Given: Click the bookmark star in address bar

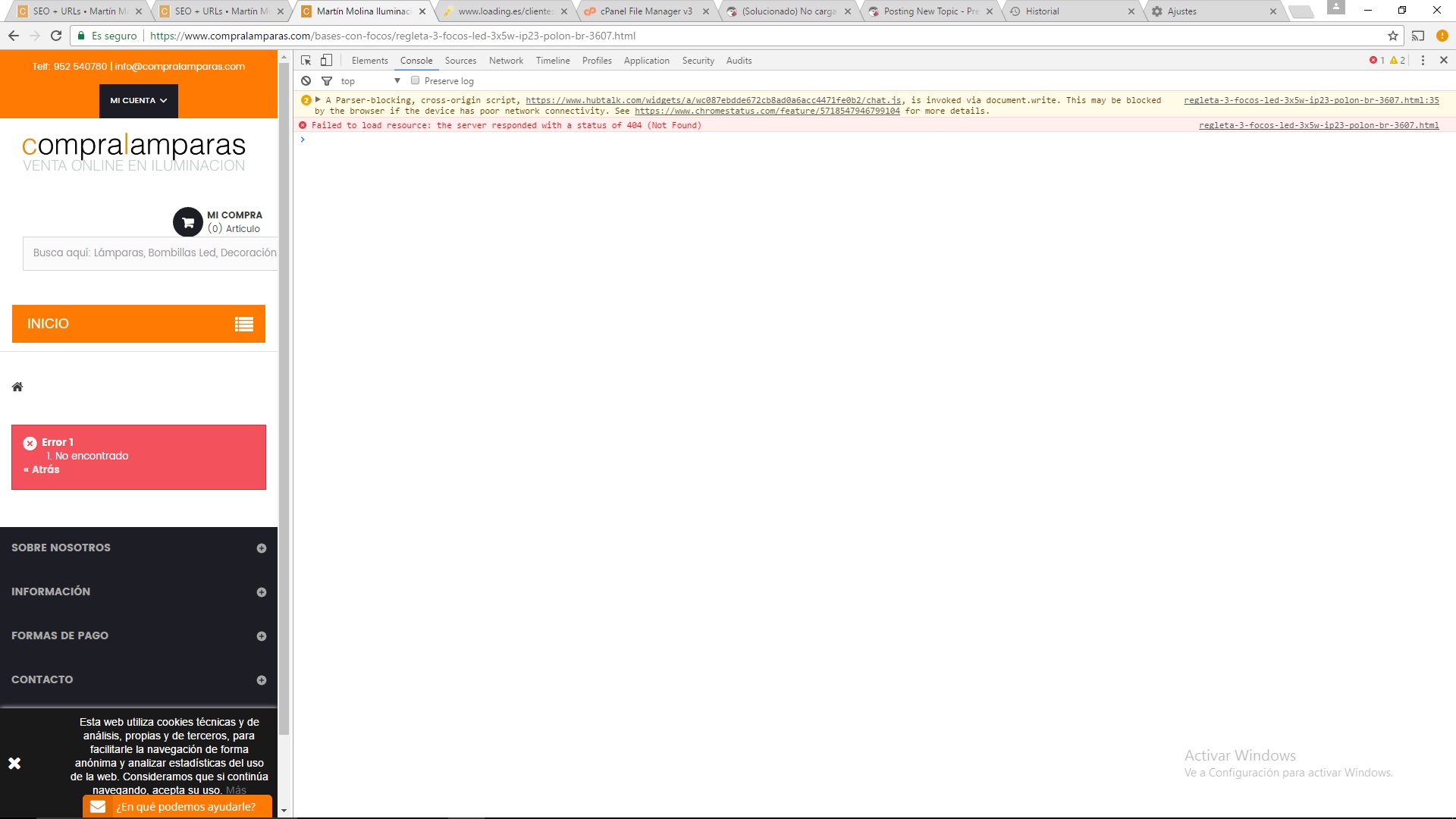Looking at the screenshot, I should point(1392,36).
